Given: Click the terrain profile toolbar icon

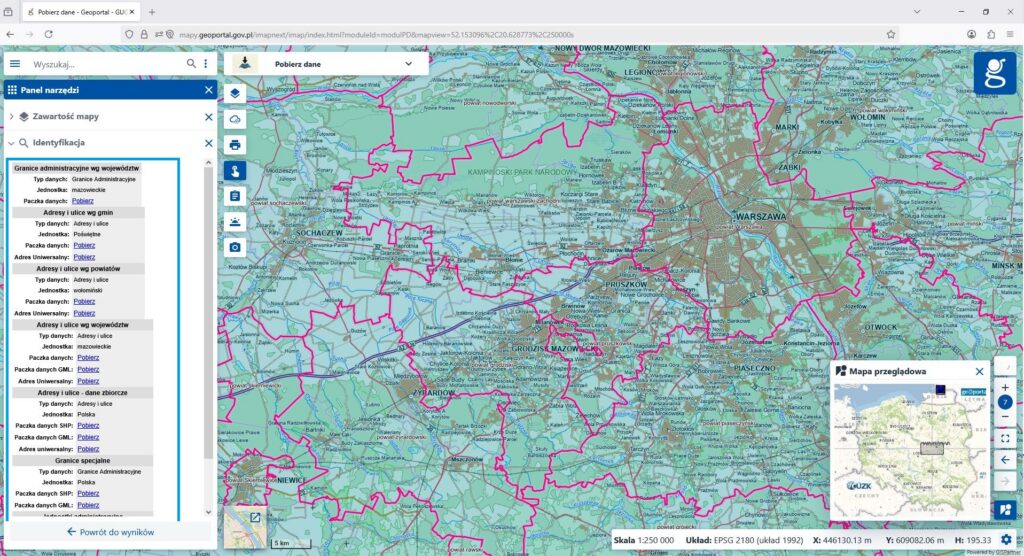Looking at the screenshot, I should (235, 222).
